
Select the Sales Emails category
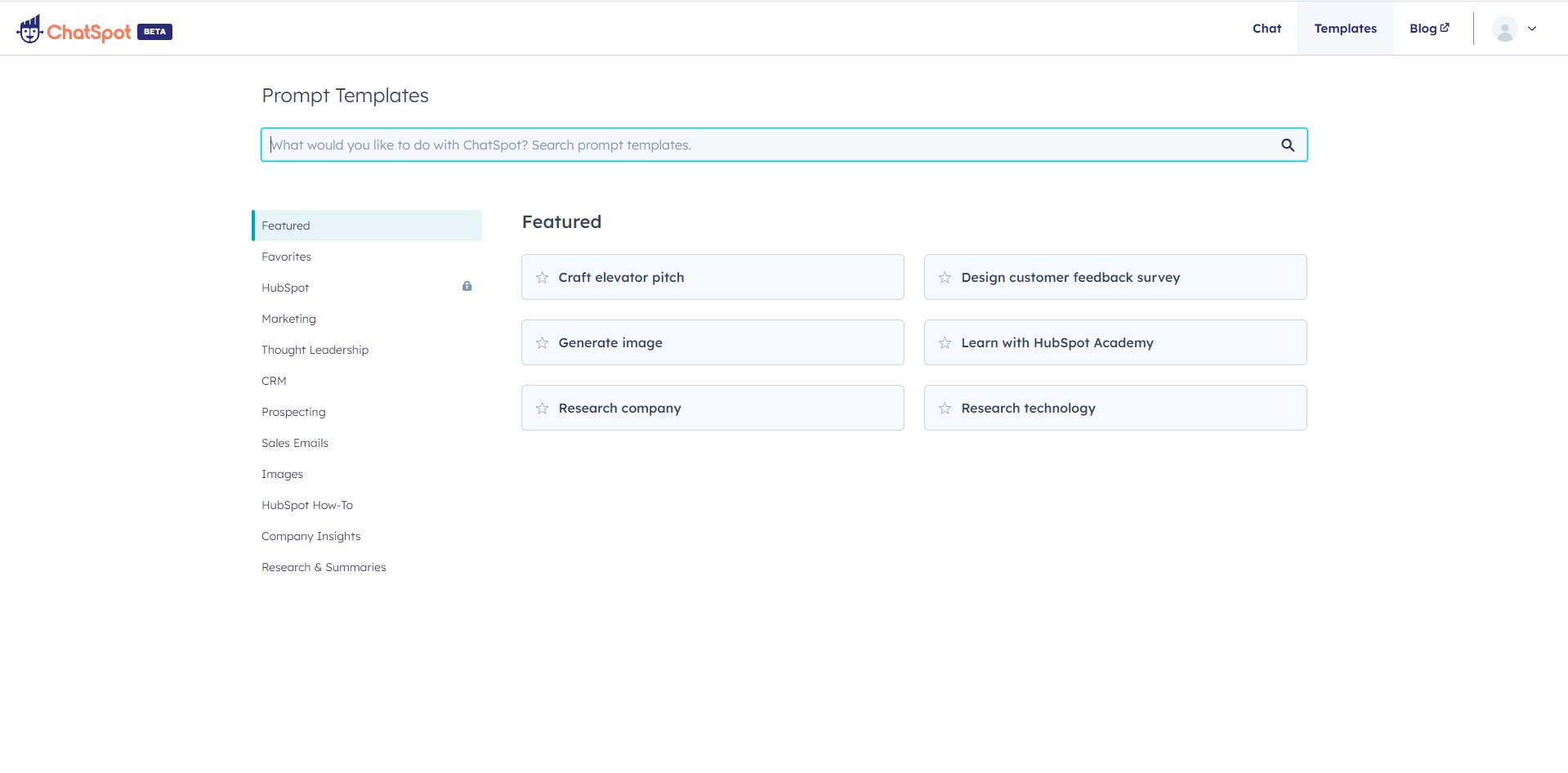(x=367, y=443)
